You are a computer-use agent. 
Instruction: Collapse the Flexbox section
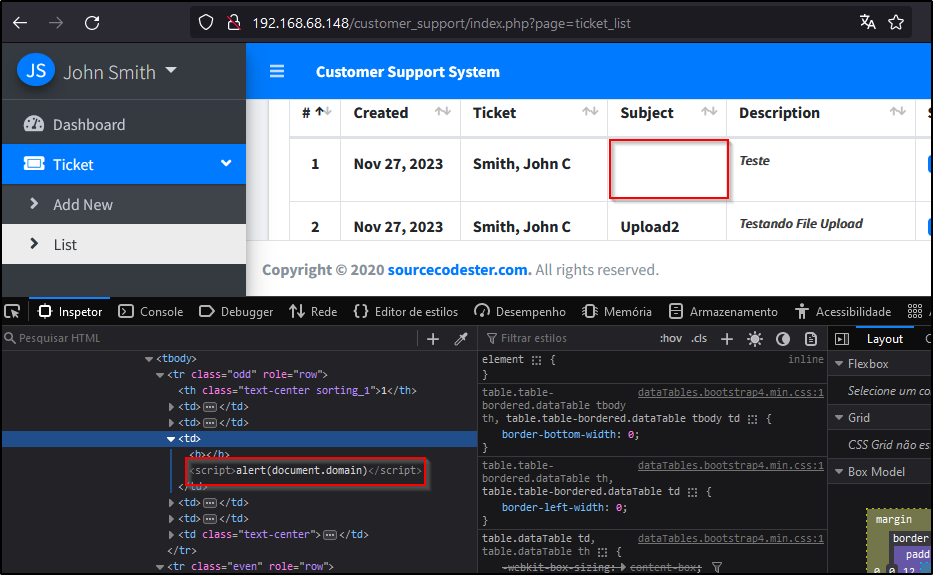(x=839, y=364)
